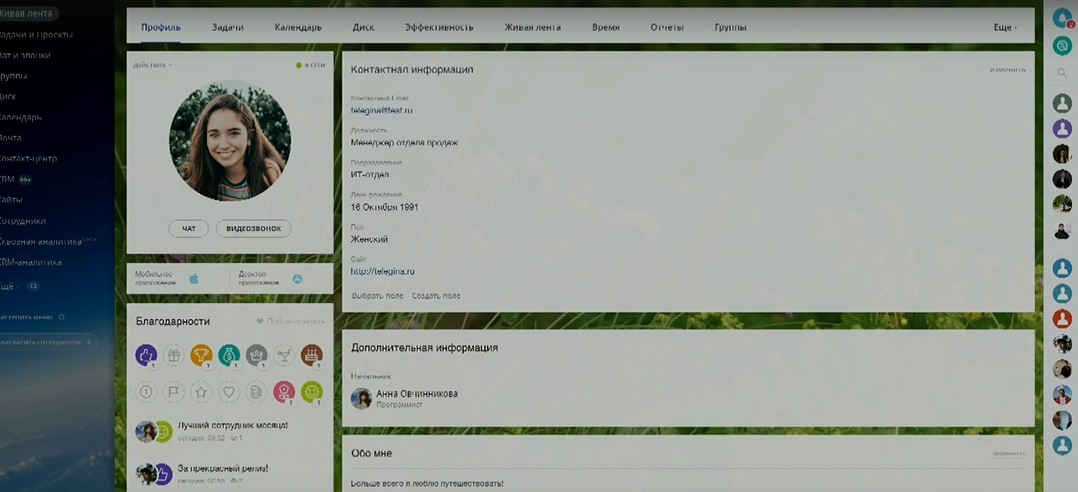Click the Создать поле link
Screen dimensions: 1078x492
point(436,296)
